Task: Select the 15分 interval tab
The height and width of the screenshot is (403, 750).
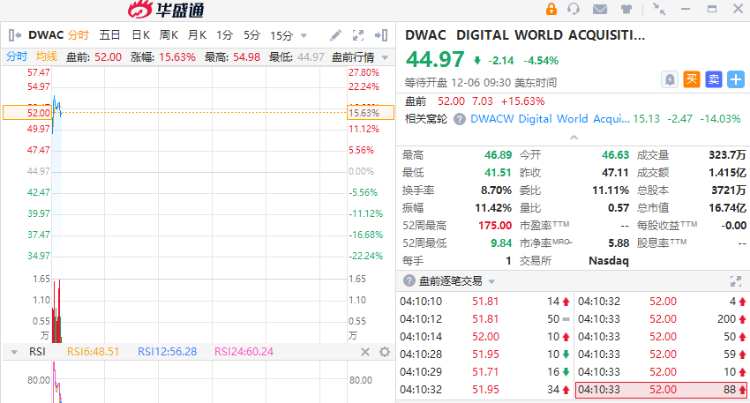Action: click(281, 36)
